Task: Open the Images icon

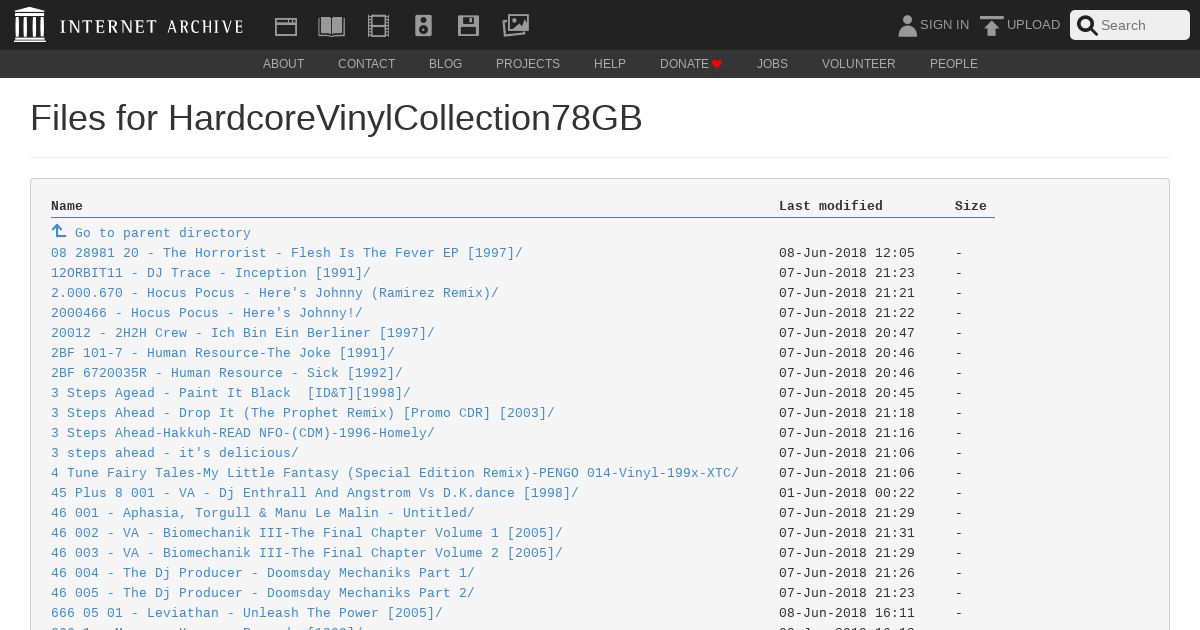Action: pos(516,25)
